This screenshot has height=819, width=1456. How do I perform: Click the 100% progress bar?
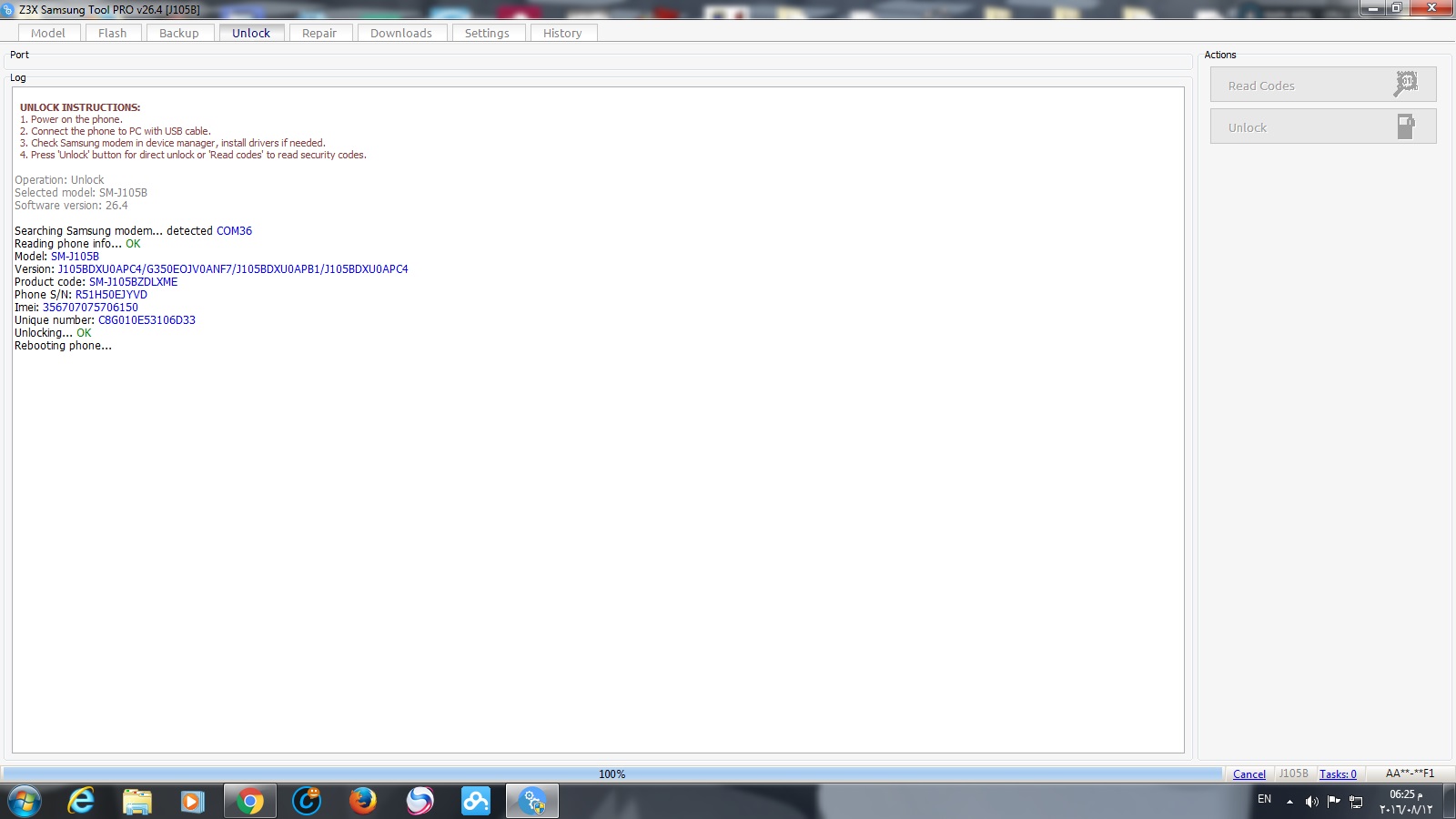coord(612,773)
